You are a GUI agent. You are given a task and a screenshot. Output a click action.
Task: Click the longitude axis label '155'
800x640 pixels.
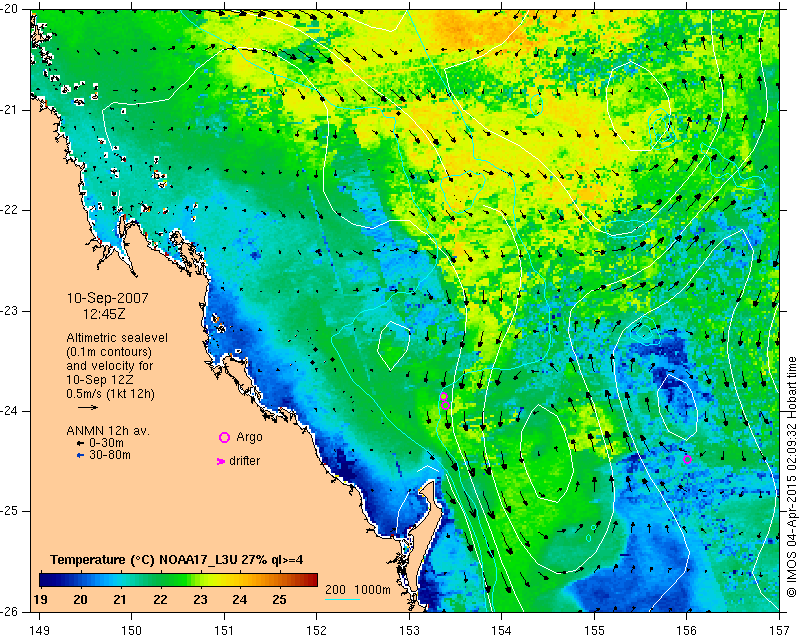(x=594, y=631)
